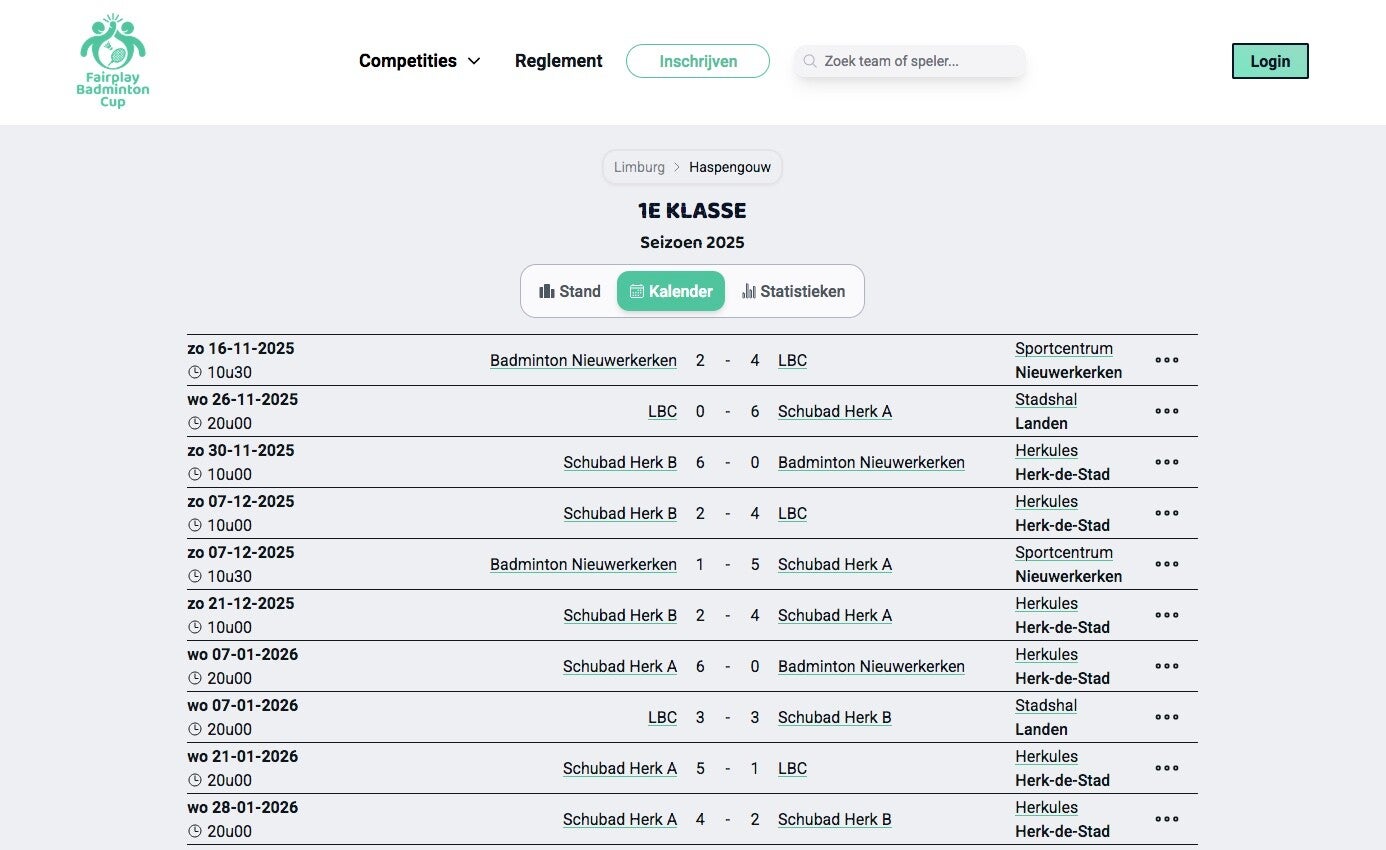Show more options for 28-01-2026 match

tap(1166, 819)
